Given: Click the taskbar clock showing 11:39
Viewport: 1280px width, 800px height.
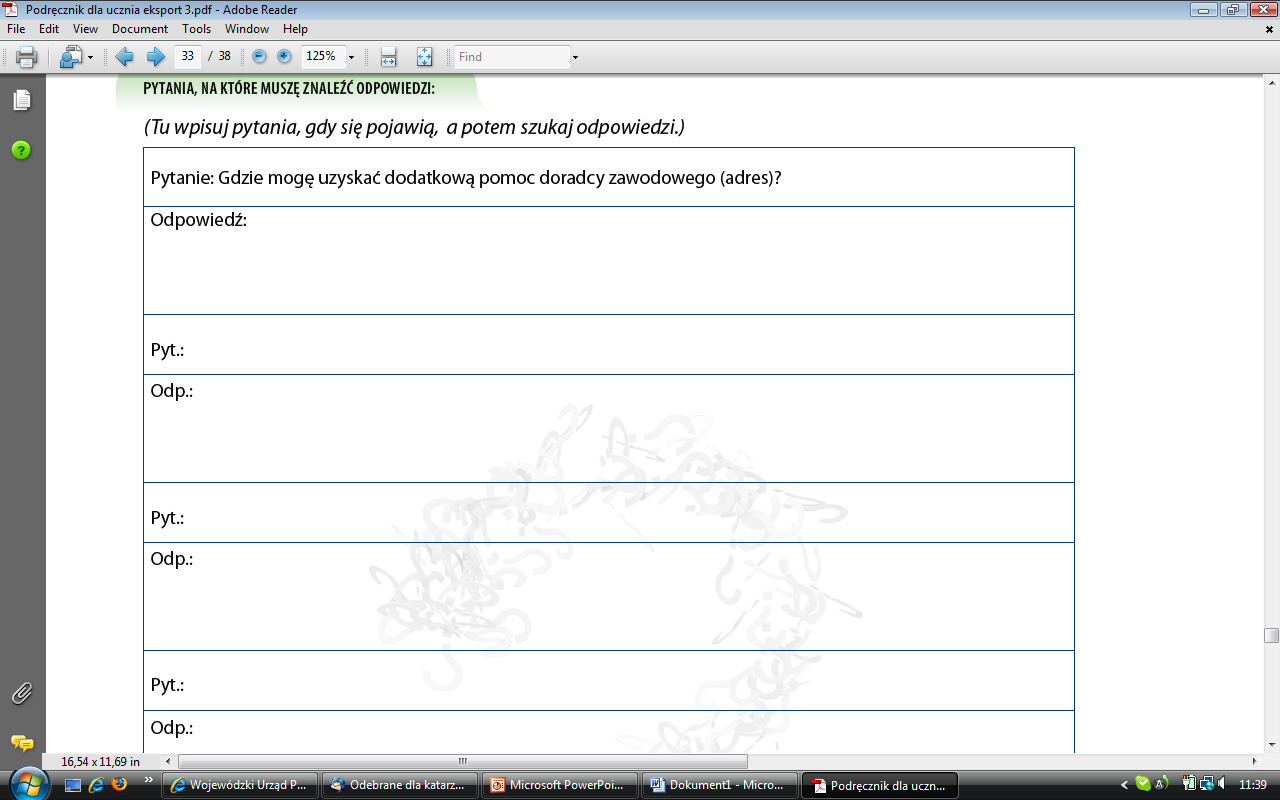Looking at the screenshot, I should click(1253, 785).
